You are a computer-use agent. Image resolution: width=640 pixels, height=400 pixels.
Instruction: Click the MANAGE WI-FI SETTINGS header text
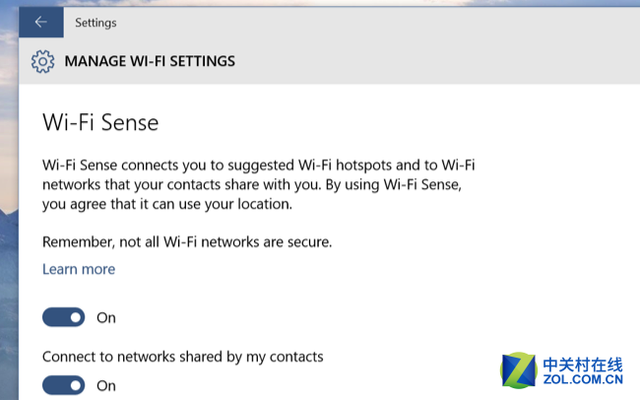coord(150,62)
